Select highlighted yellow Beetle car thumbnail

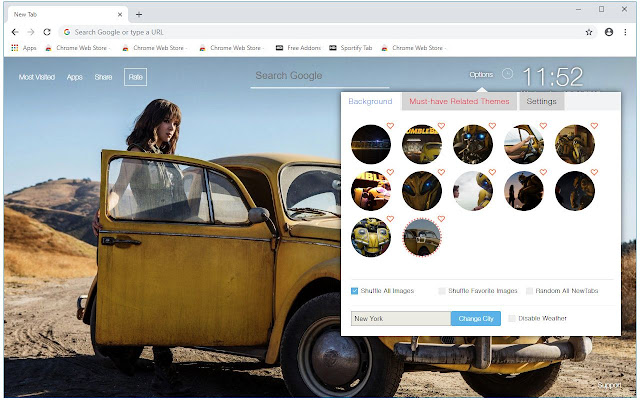(422, 238)
